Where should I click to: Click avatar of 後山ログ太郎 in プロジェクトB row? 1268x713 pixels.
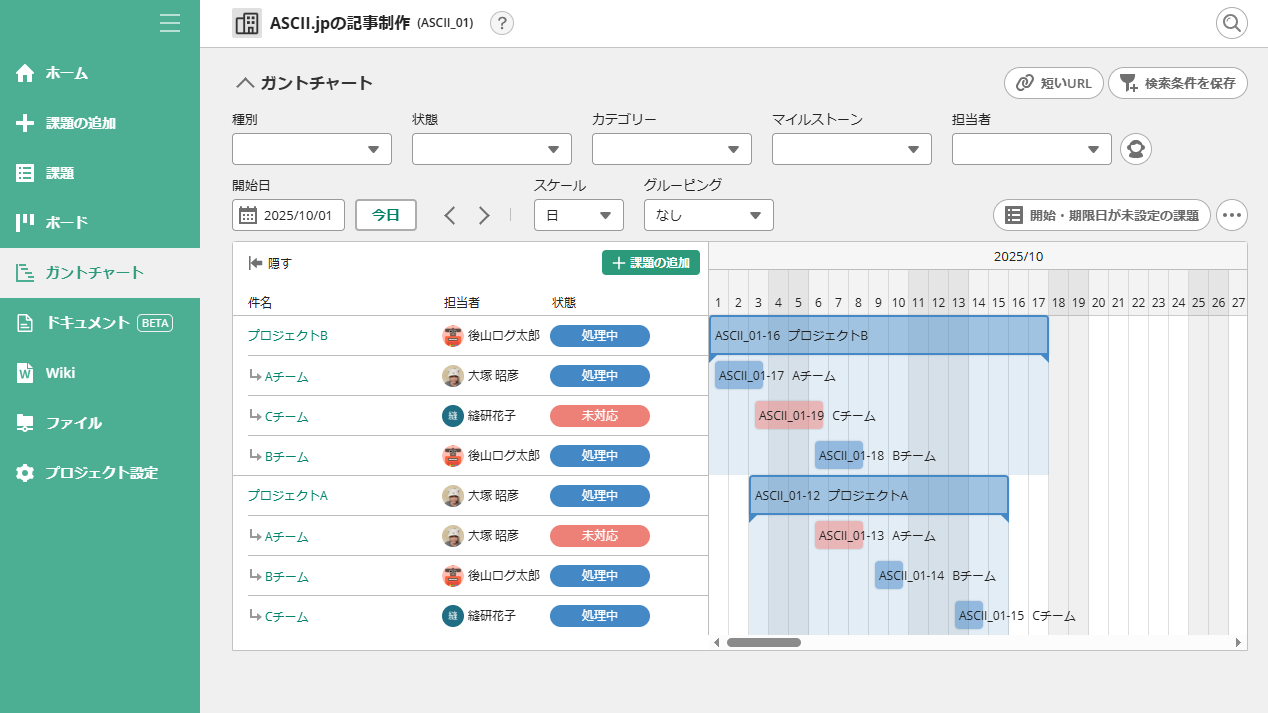(x=453, y=336)
